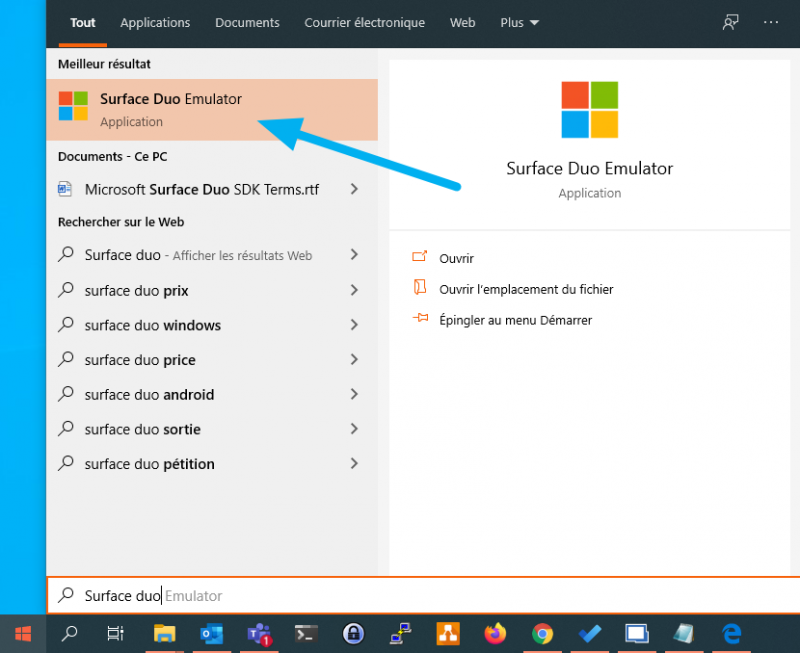The width and height of the screenshot is (800, 653).
Task: Open Microsoft Edge in the taskbar
Action: (731, 633)
